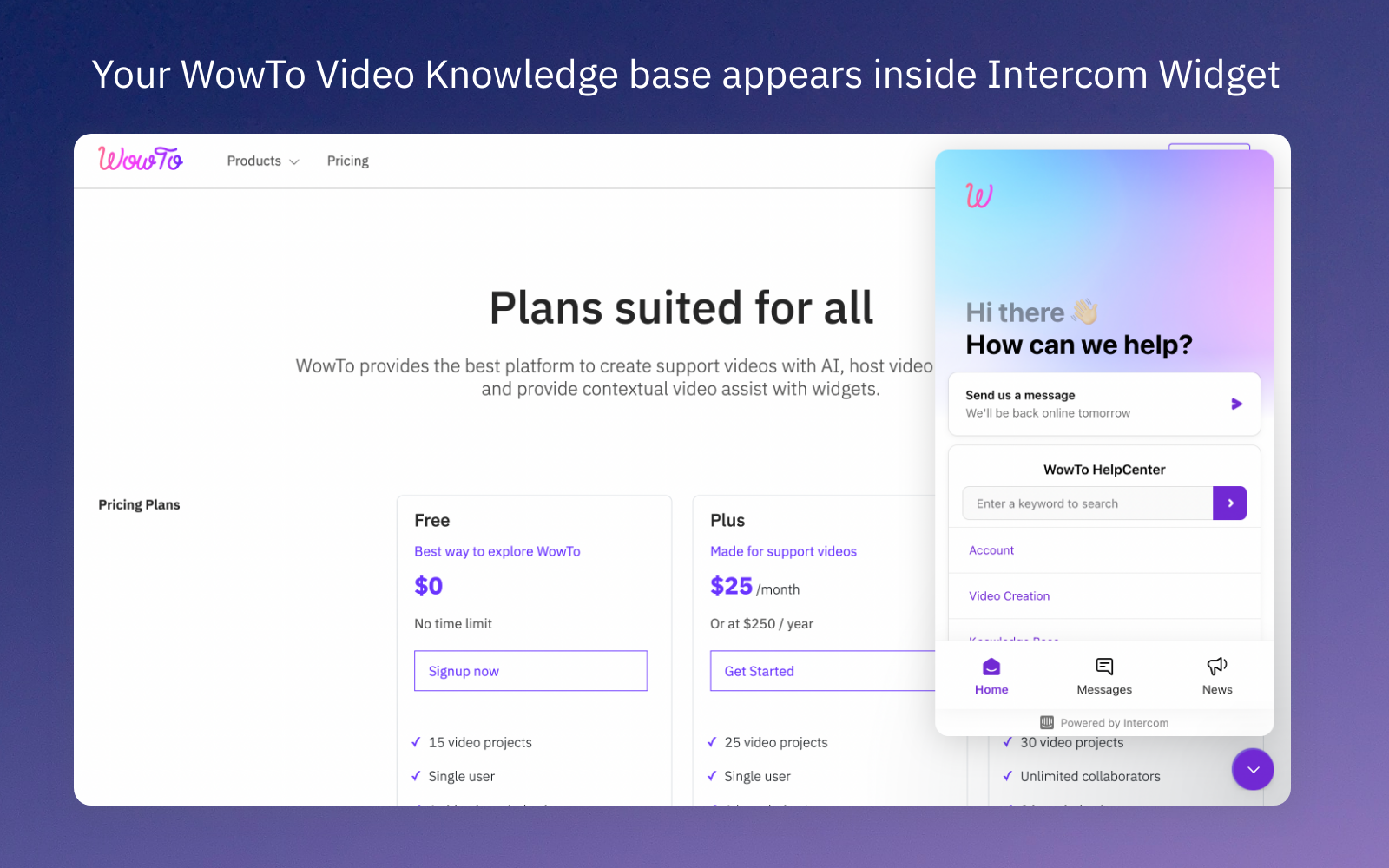The width and height of the screenshot is (1389, 868).
Task: Open the Account help category
Action: pos(991,549)
